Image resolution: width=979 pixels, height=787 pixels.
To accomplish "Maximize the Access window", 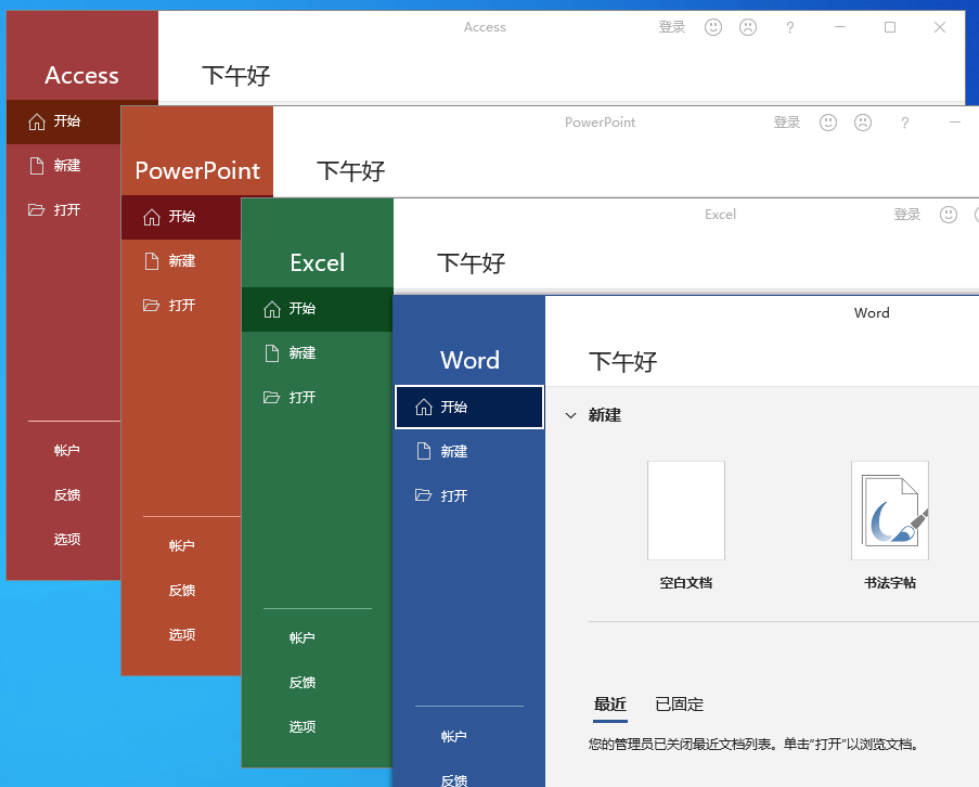I will point(890,27).
